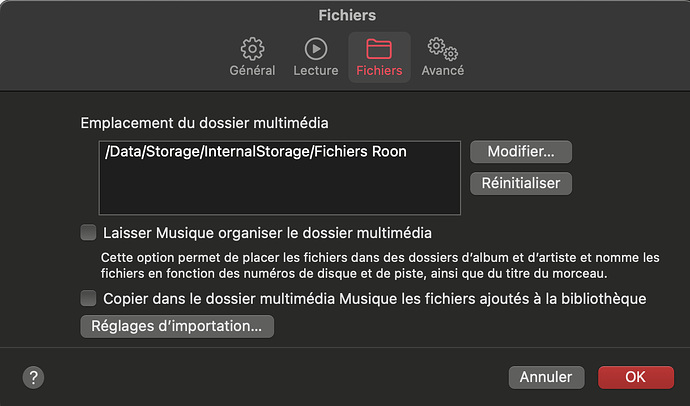Click the red Fichiers folder icon
This screenshot has width=690, height=406.
pos(379,49)
